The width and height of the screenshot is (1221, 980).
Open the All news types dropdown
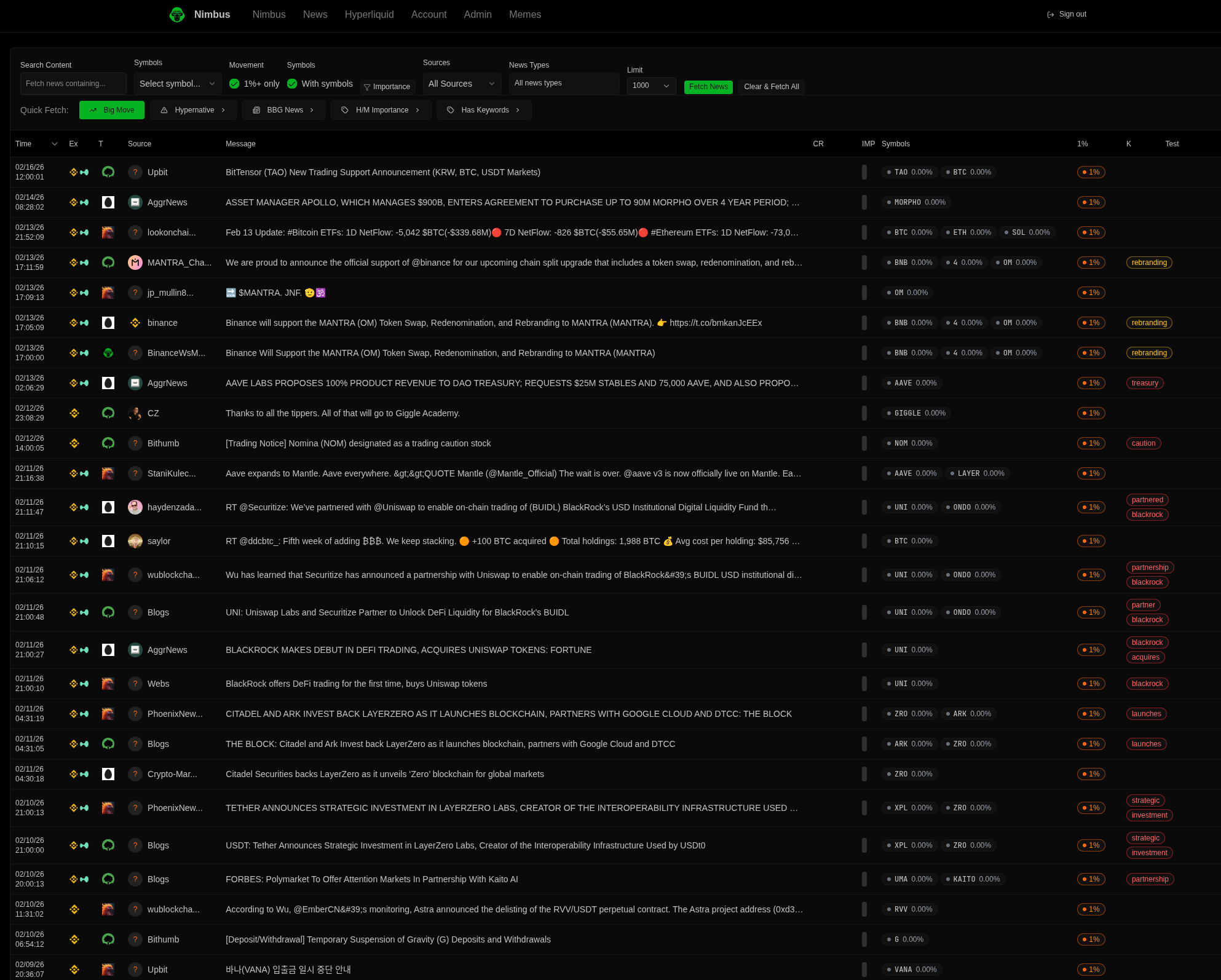click(x=564, y=84)
